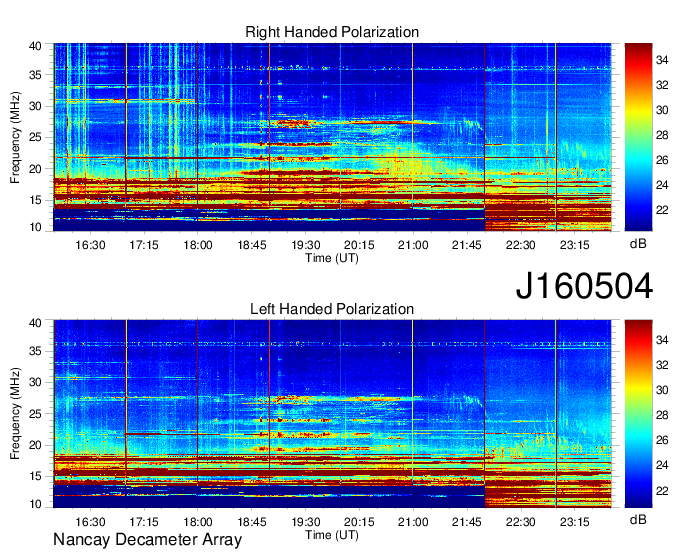Click the 24 value on bottom color bar scale

[662, 465]
